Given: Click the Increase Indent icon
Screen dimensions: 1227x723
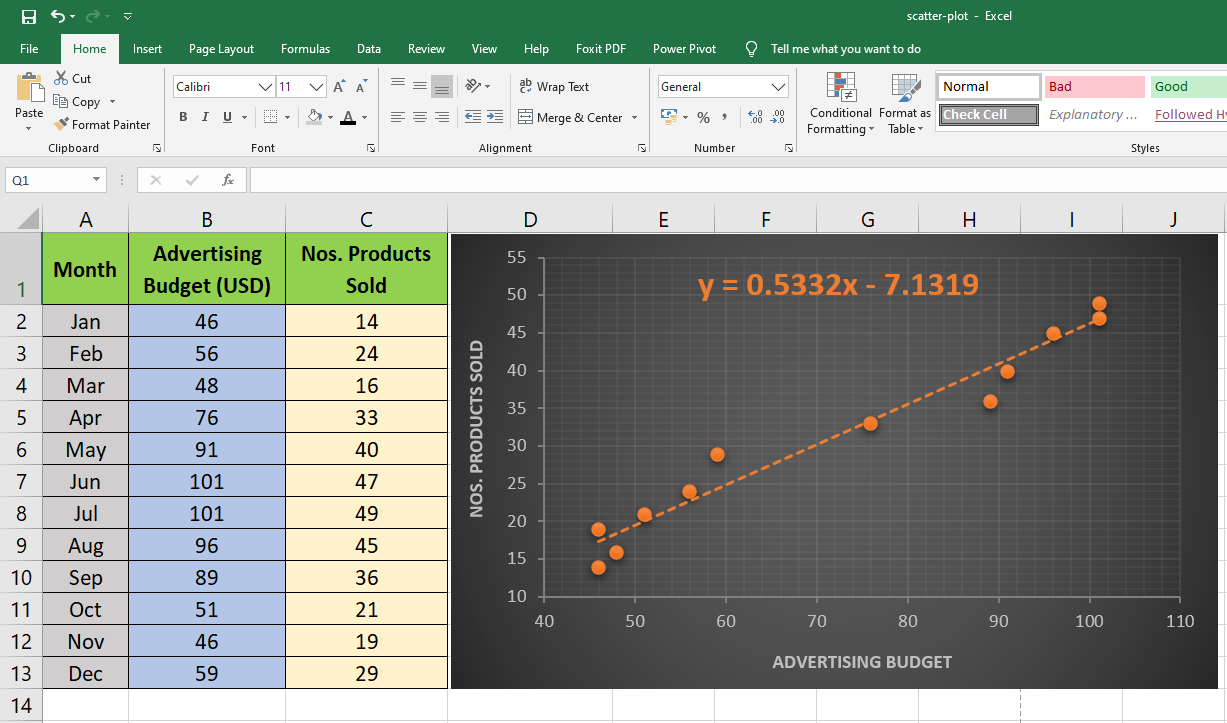Looking at the screenshot, I should tap(494, 118).
